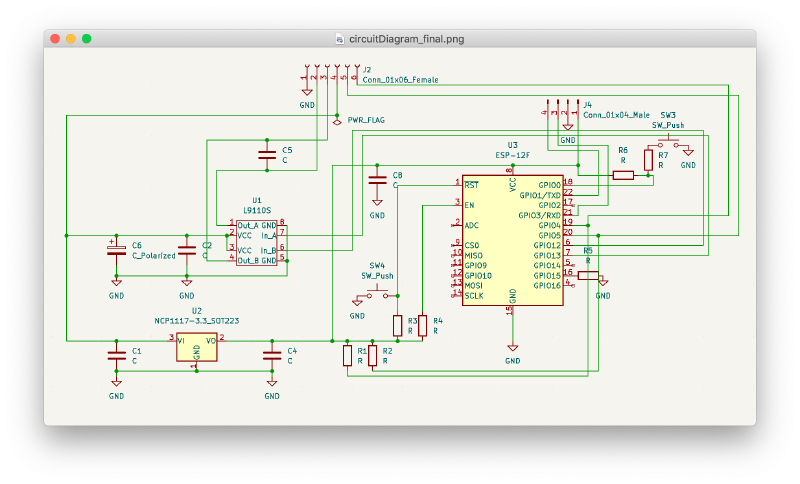The height and width of the screenshot is (484, 800).
Task: Click the circuitDiagram_final.png window title
Action: tap(406, 39)
